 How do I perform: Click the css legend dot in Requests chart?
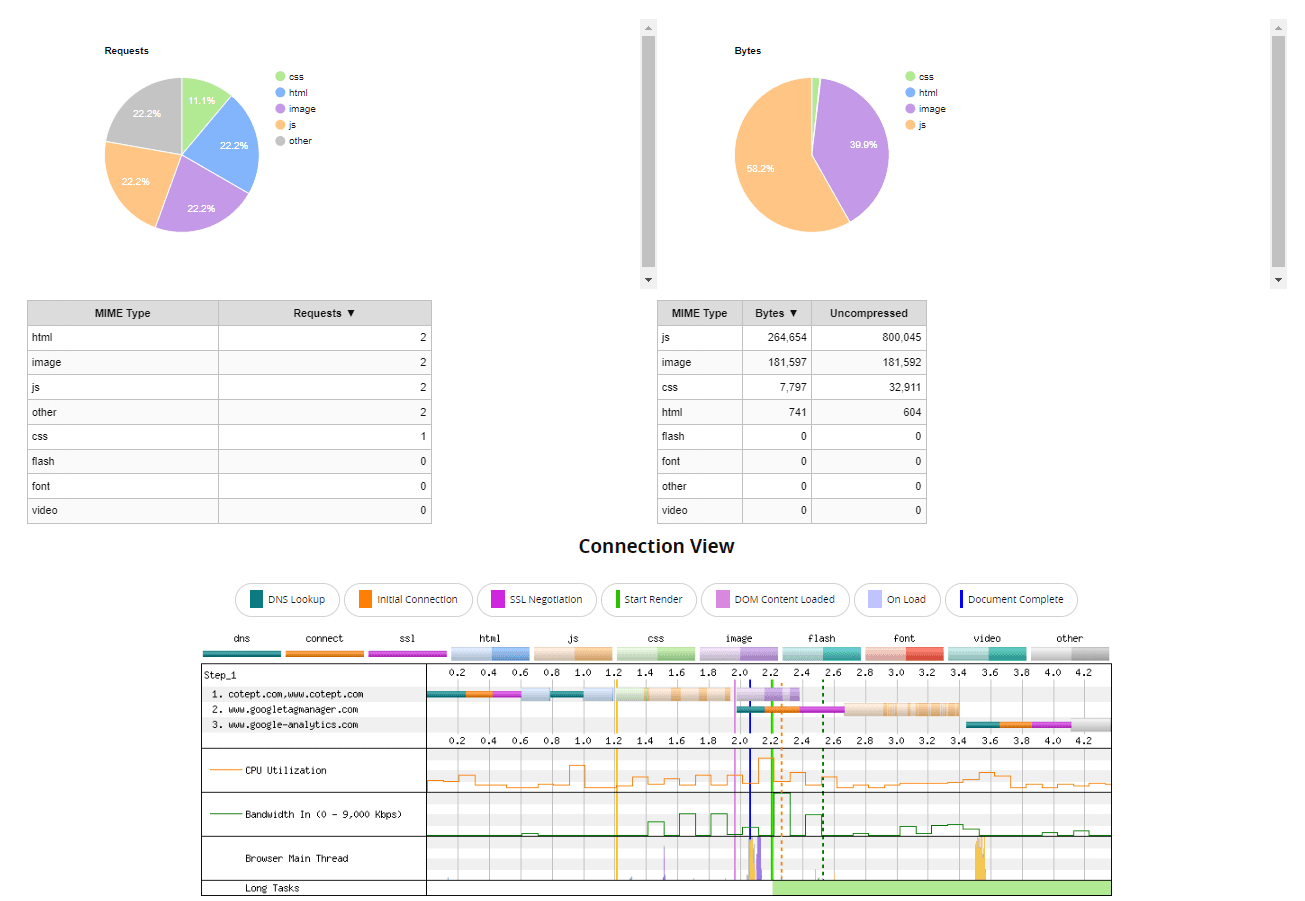click(x=280, y=77)
